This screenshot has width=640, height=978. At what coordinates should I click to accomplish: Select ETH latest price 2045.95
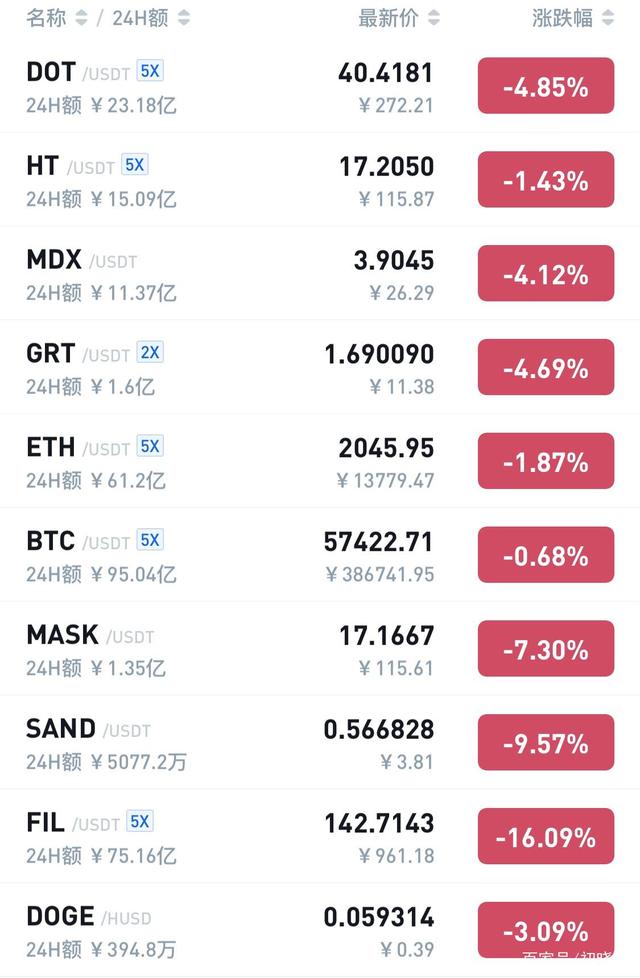(x=386, y=448)
